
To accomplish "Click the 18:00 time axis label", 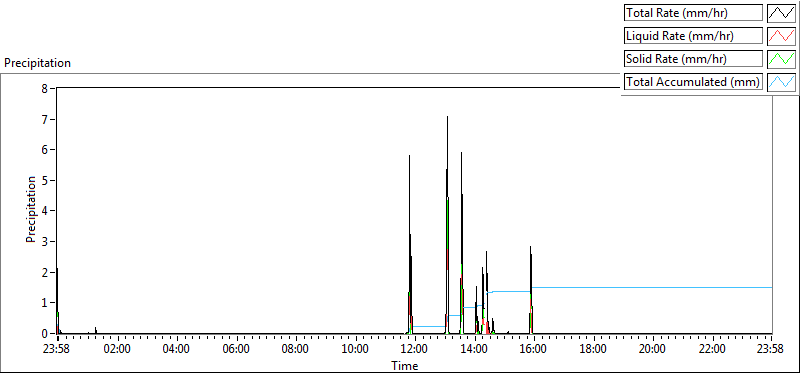I will (593, 350).
